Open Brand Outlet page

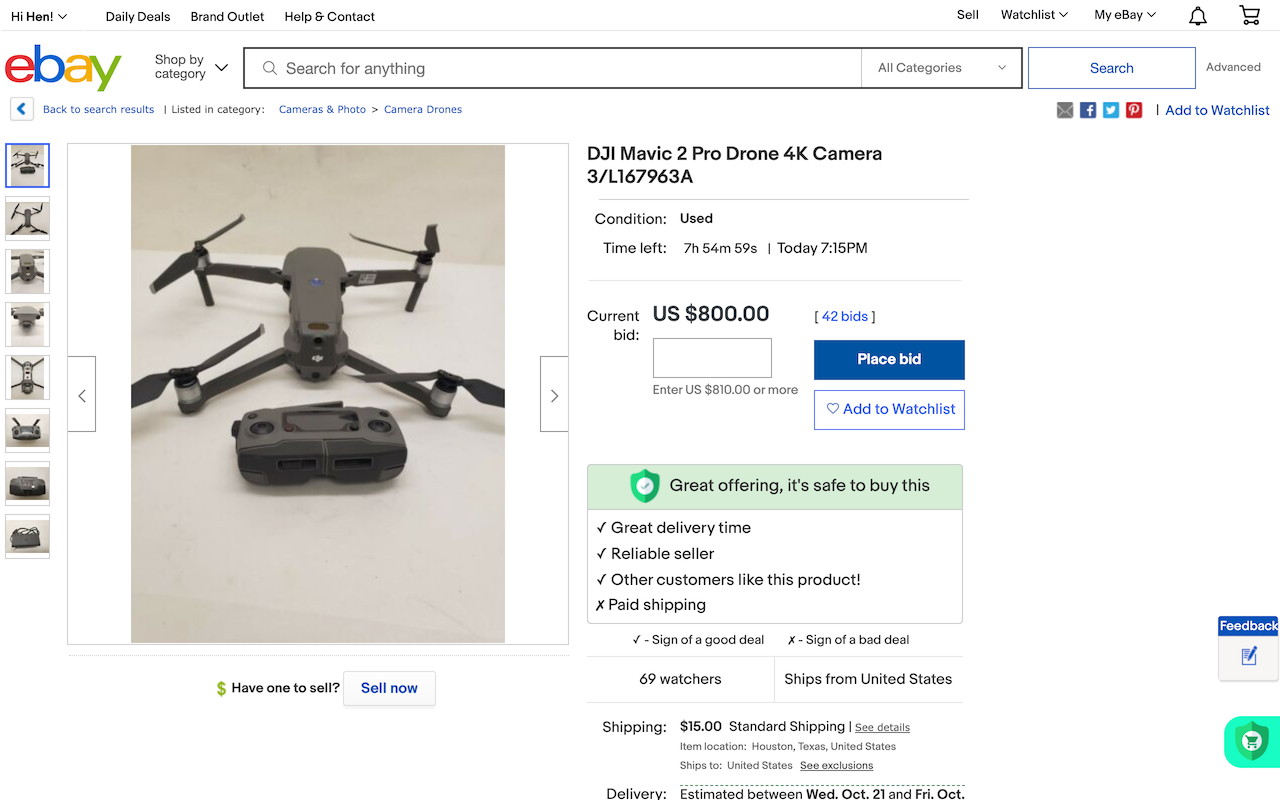point(227,16)
